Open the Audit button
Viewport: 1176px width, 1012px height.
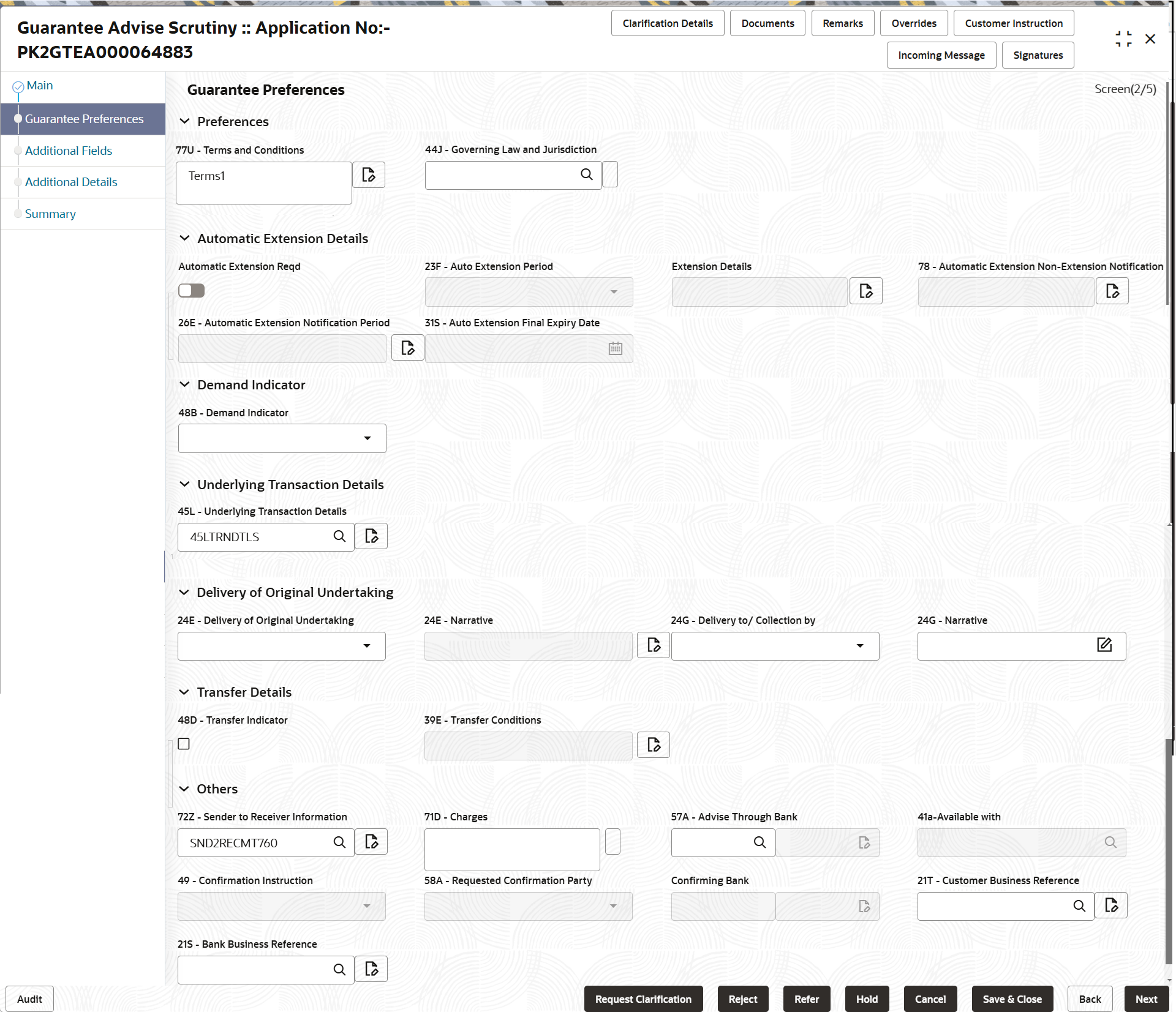29,999
